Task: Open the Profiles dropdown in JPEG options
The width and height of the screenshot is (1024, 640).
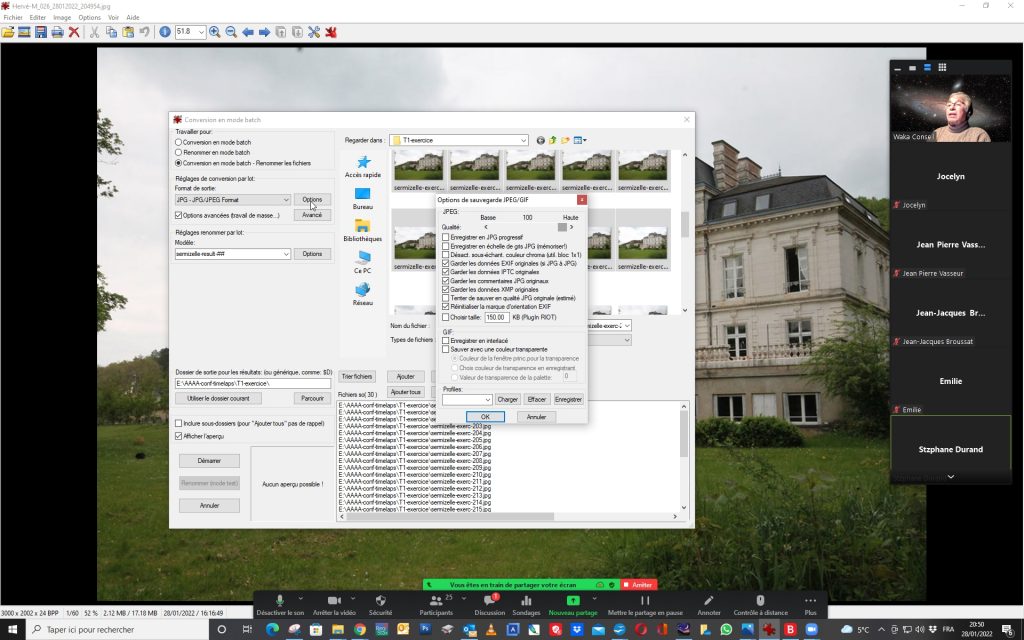Action: tap(467, 399)
